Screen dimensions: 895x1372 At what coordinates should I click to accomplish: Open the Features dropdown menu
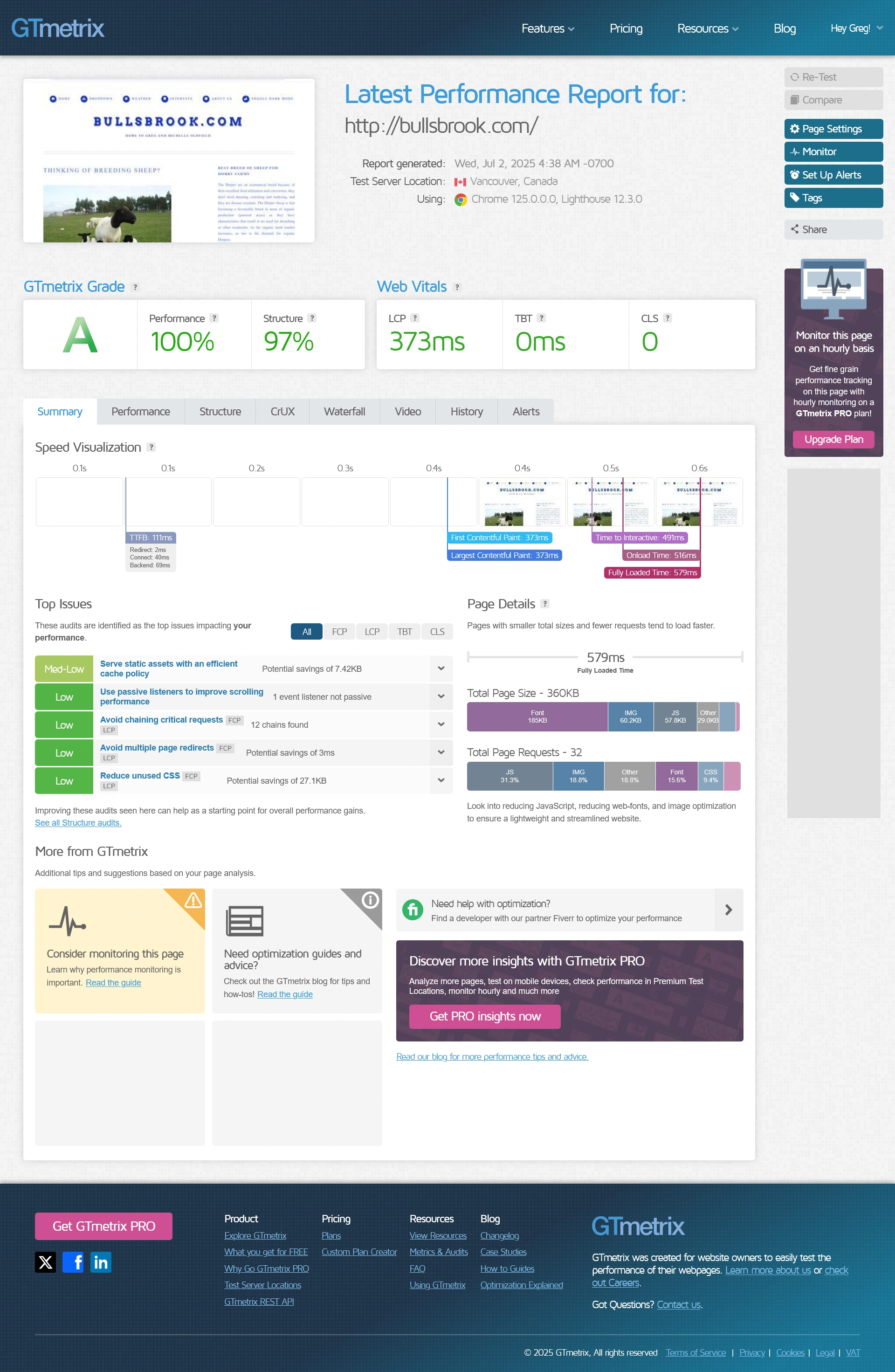tap(548, 28)
